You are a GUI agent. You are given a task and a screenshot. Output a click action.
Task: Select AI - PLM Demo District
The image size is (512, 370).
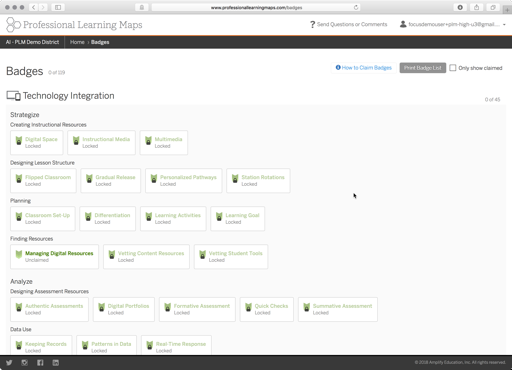pyautogui.click(x=32, y=42)
